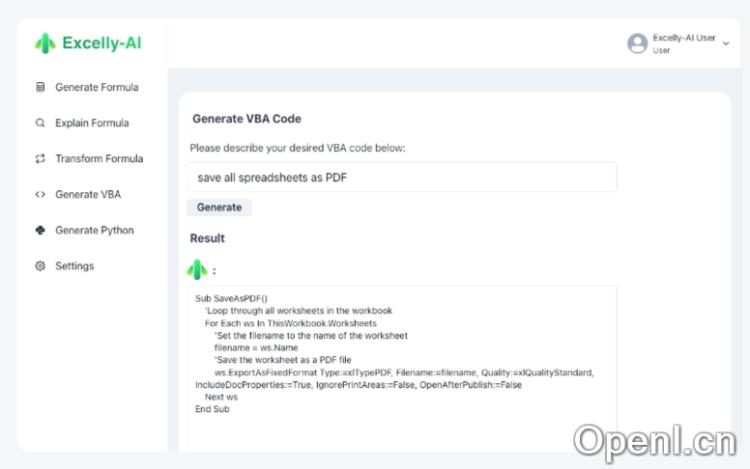
Task: Click the Excelly-AI User account name
Action: click(x=684, y=38)
